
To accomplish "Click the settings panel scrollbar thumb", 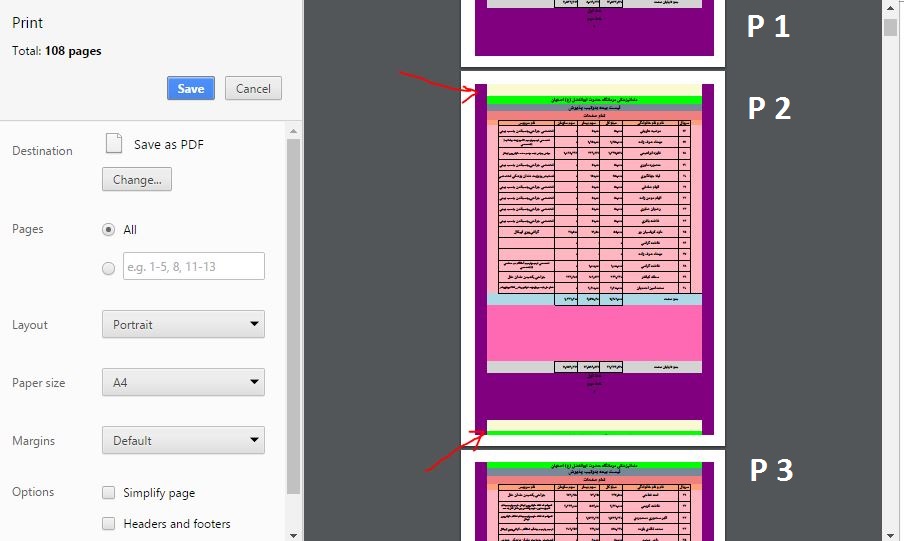I will tap(293, 316).
